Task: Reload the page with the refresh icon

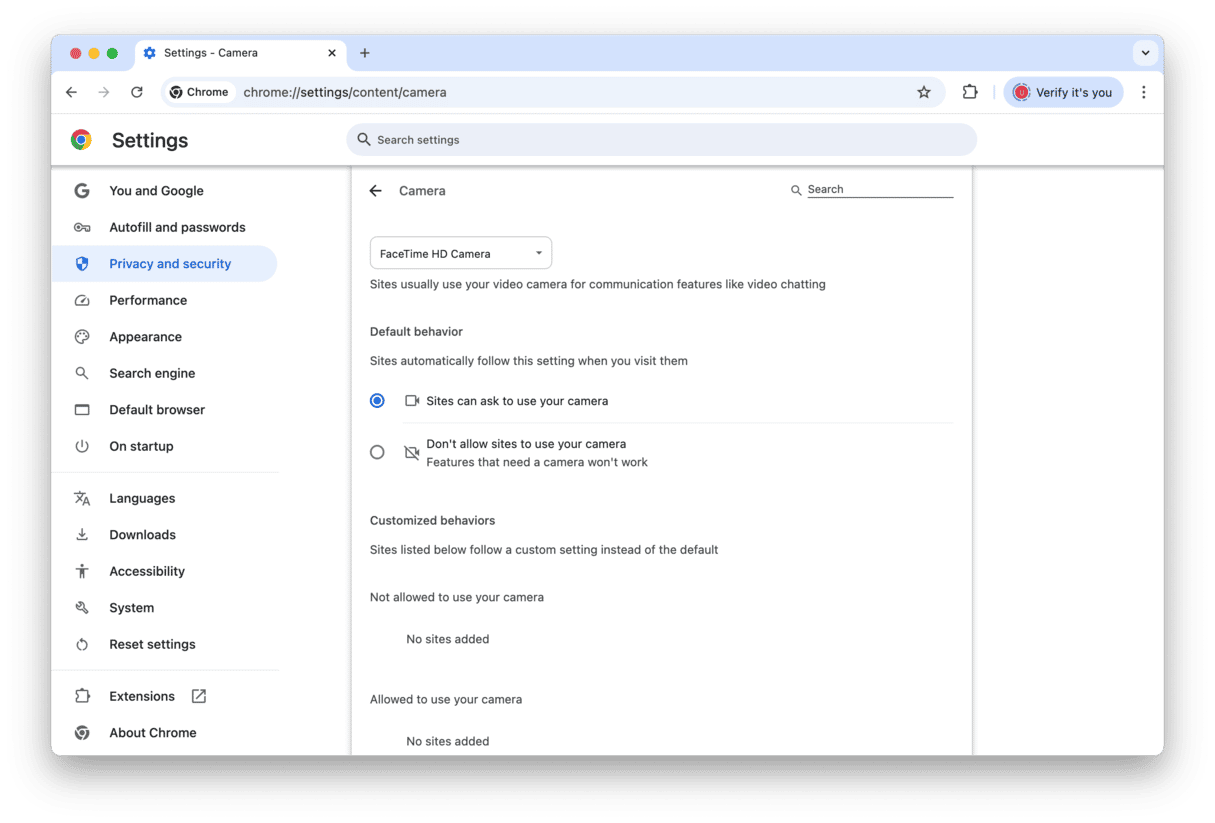Action: [137, 92]
